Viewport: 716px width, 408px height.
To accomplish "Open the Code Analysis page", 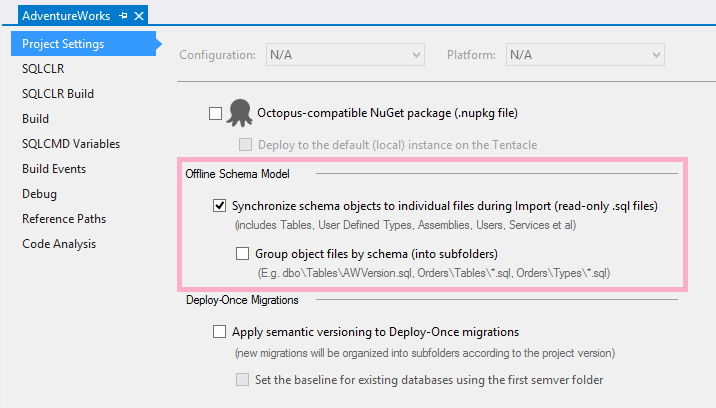I will click(x=59, y=244).
